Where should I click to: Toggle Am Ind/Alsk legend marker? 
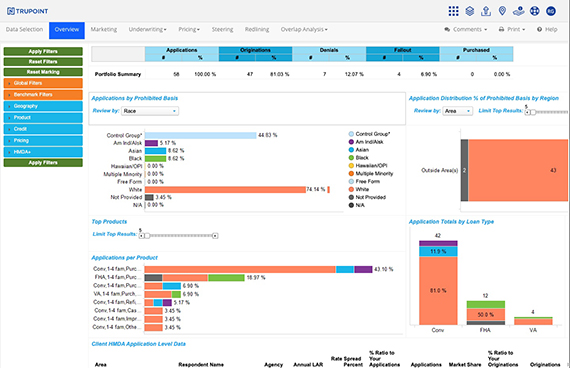tap(351, 142)
